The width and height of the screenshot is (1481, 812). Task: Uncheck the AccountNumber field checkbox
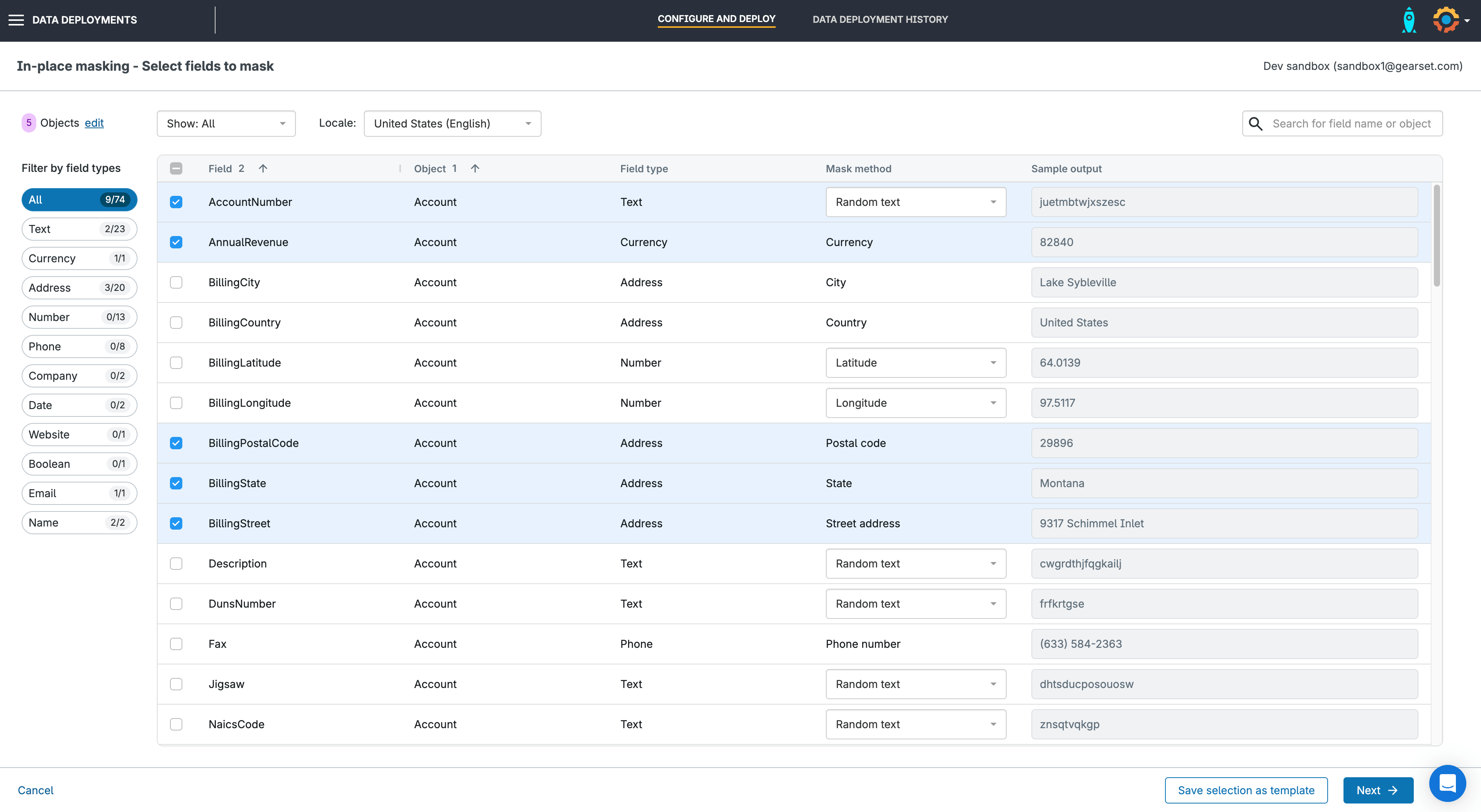(176, 202)
